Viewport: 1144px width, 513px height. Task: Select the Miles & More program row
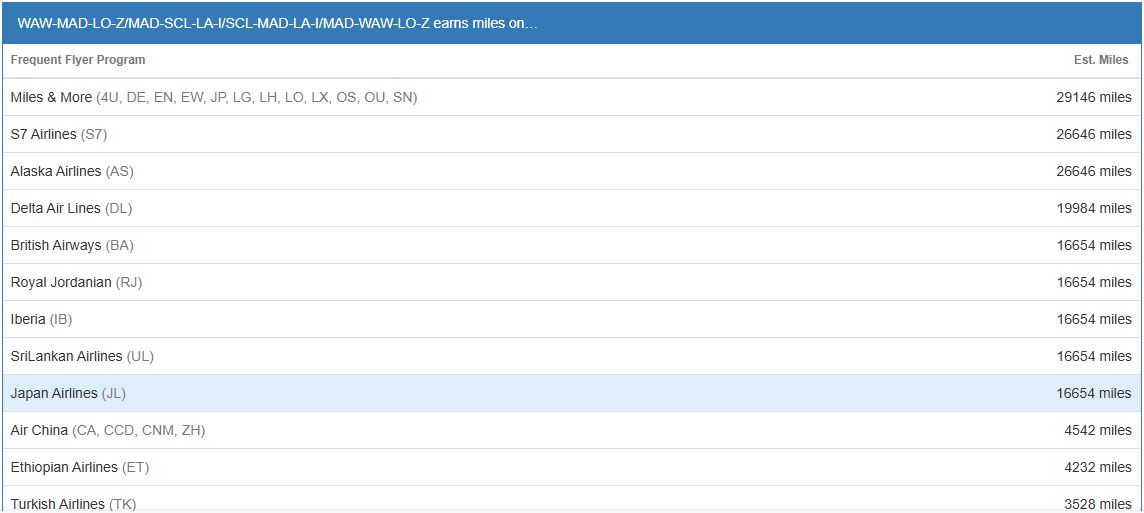[571, 97]
